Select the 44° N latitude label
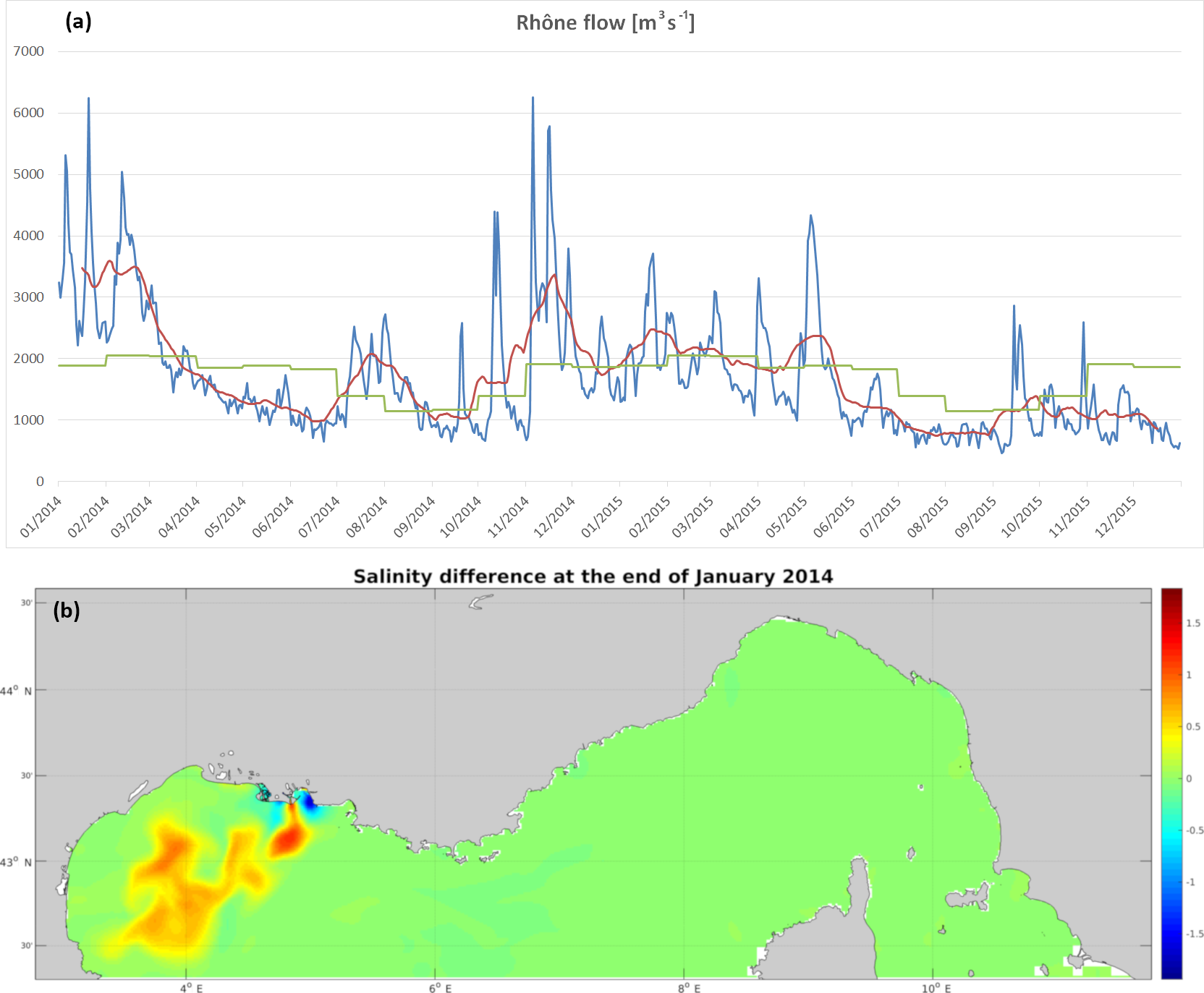This screenshot has height=993, width=1204. [x=16, y=691]
